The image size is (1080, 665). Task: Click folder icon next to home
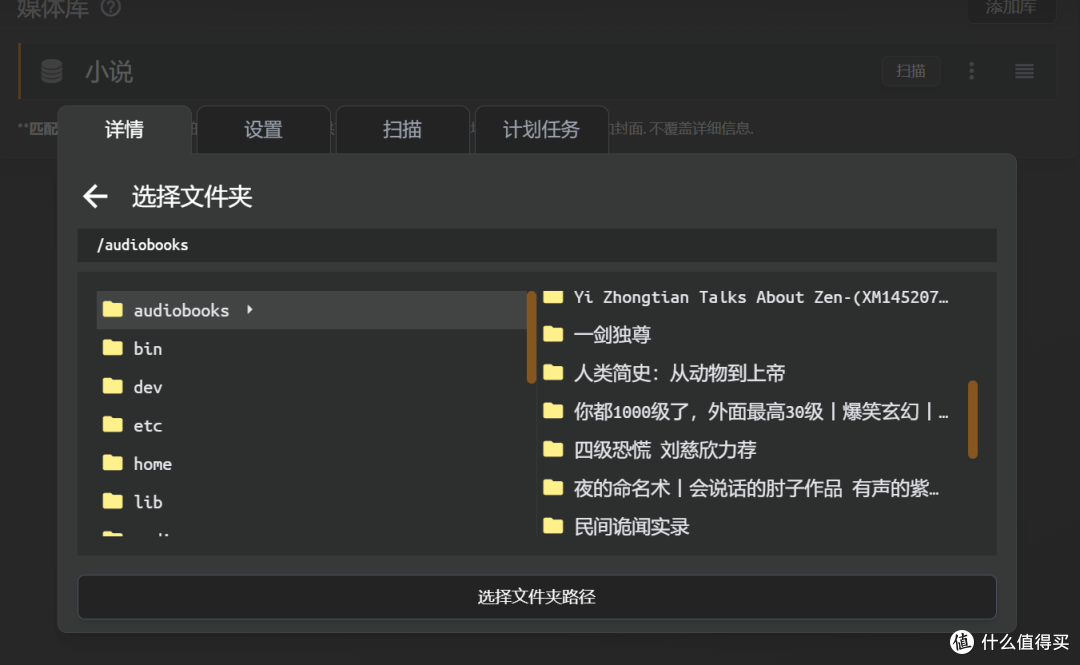112,462
